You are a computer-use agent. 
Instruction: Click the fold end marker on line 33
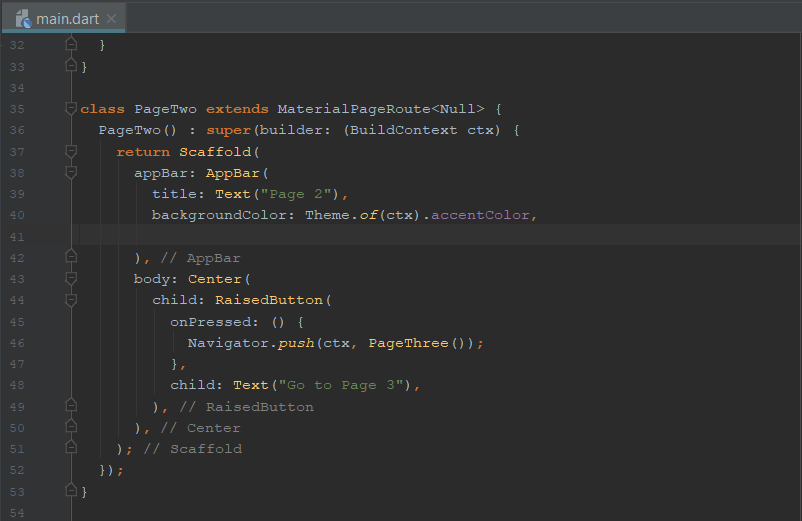[71, 65]
